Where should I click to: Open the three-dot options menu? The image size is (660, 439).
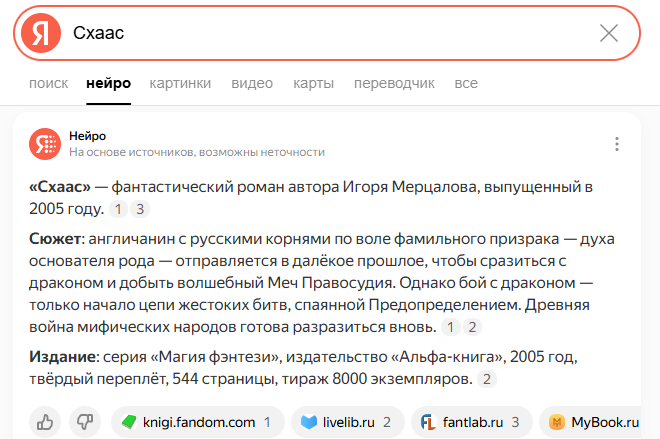617,144
